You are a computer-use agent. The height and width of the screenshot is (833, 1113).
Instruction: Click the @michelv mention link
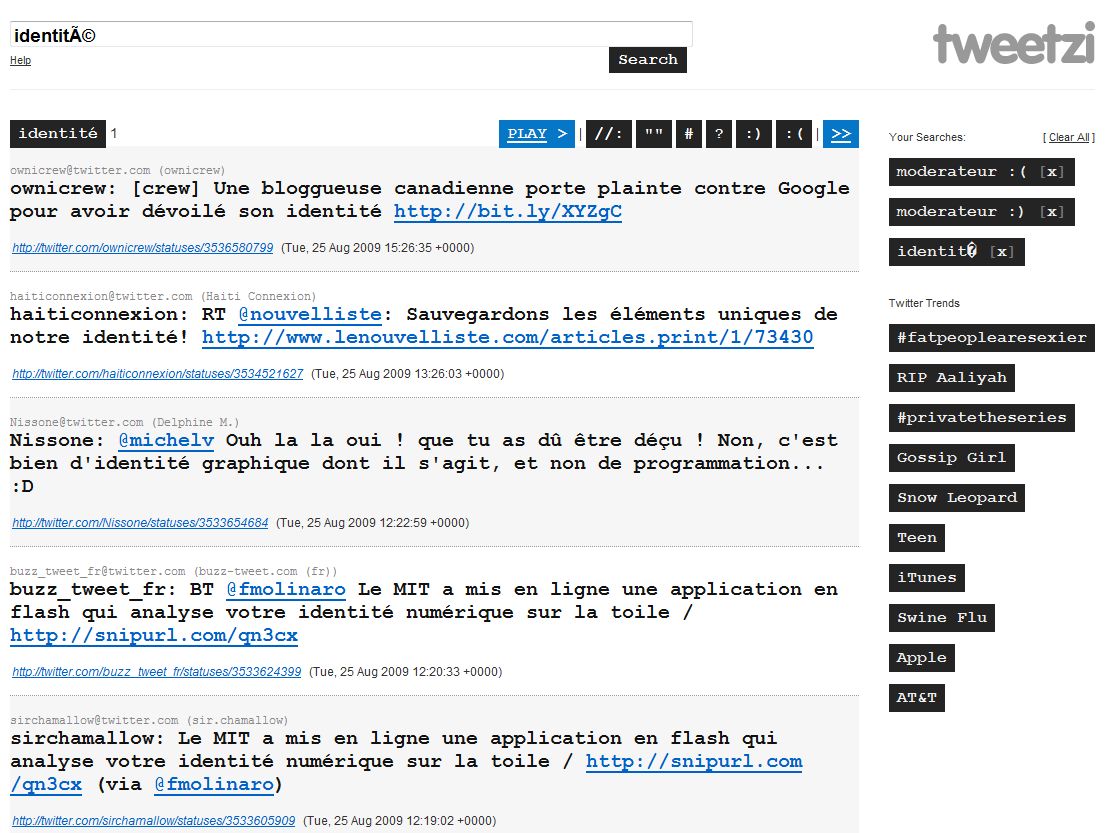point(166,440)
